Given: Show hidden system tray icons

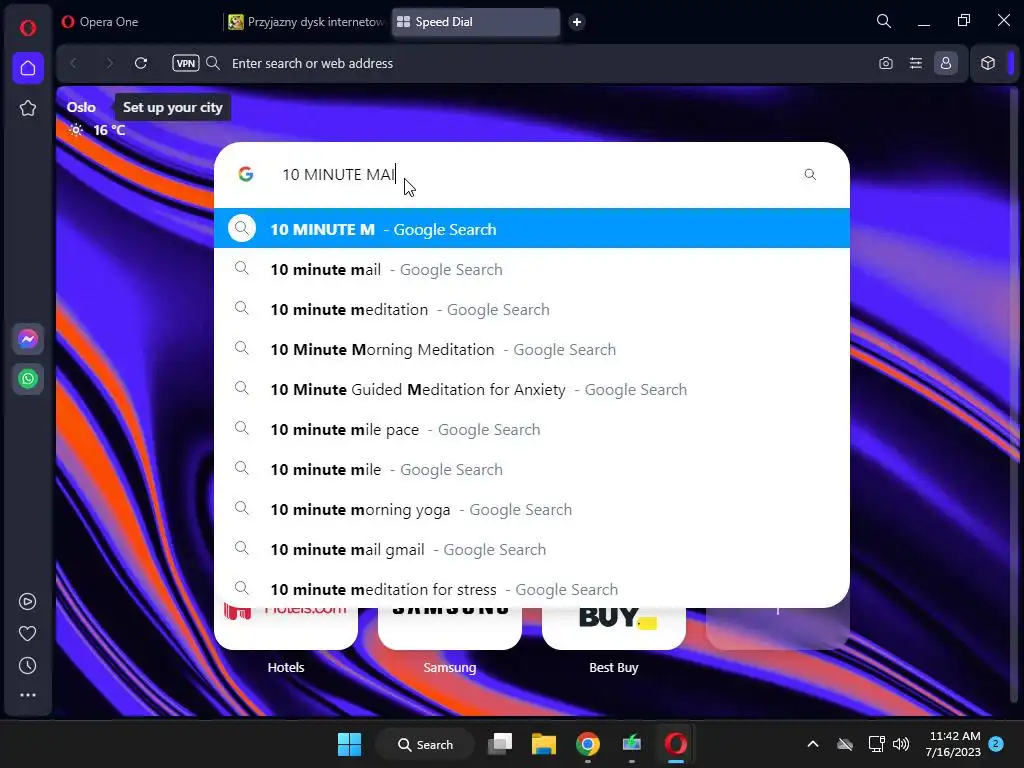Looking at the screenshot, I should coord(812,744).
